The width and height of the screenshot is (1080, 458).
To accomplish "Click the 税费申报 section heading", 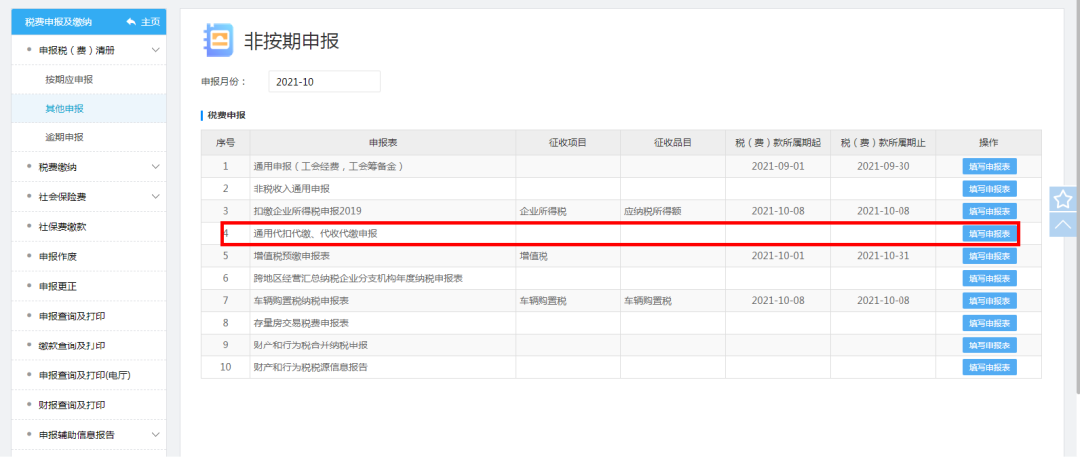I will point(226,116).
